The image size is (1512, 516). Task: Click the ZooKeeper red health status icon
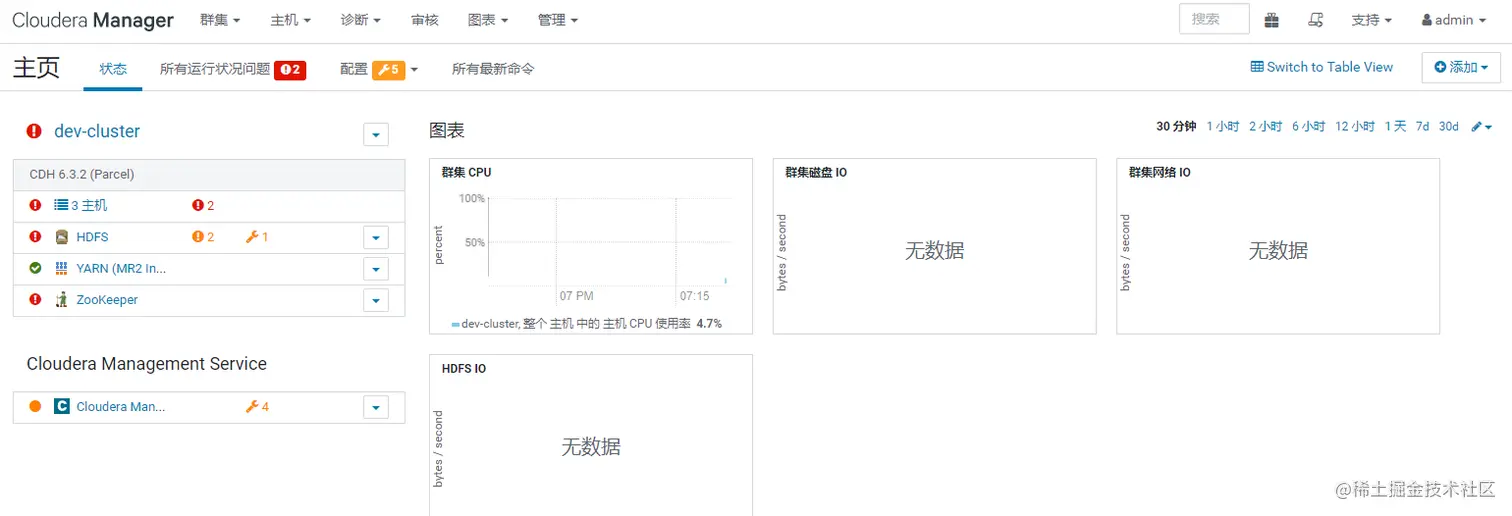[35, 299]
